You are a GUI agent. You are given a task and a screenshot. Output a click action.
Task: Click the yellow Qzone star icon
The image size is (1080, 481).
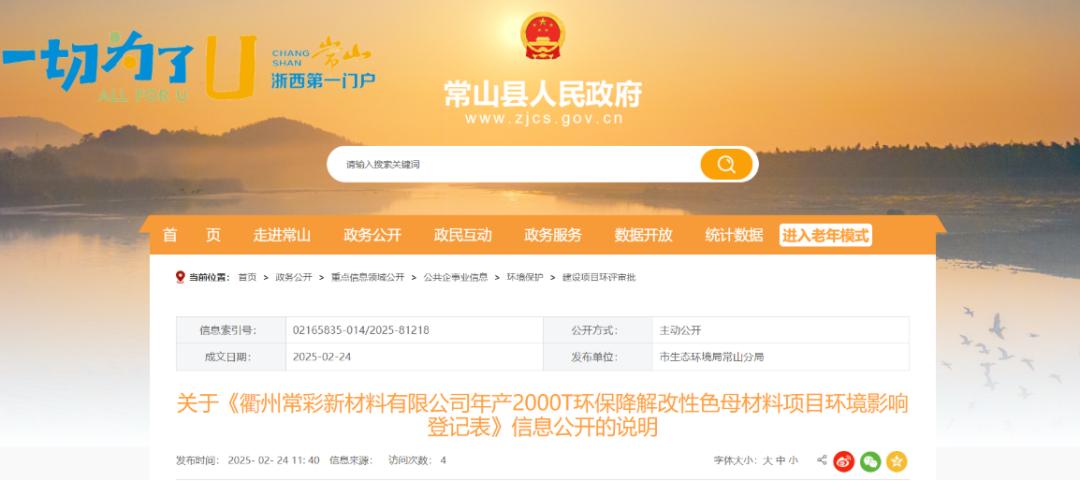(x=897, y=461)
